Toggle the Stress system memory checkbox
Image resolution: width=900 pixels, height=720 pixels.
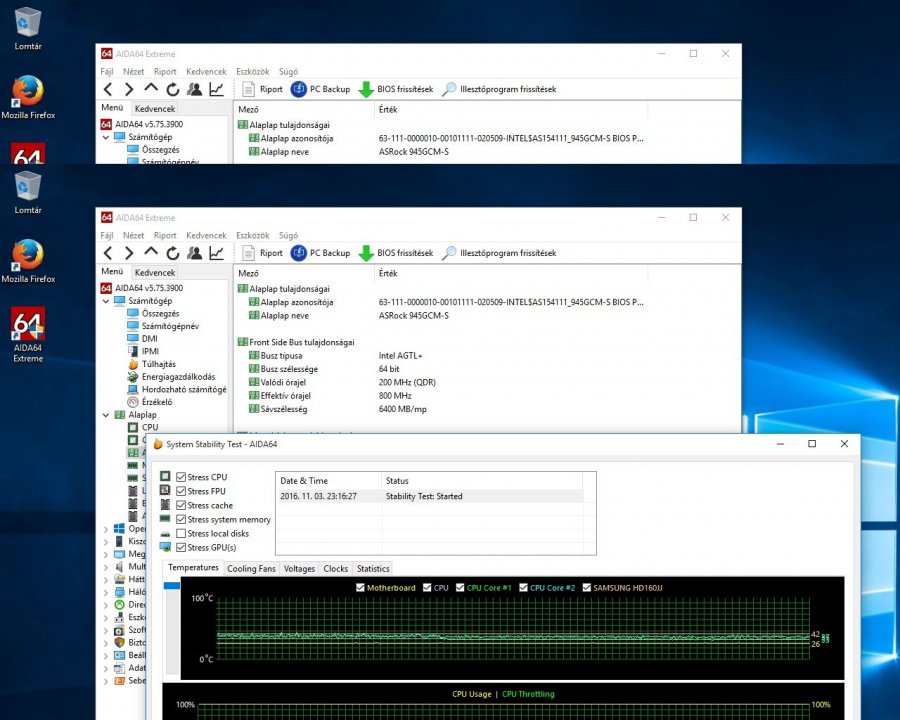tap(181, 520)
